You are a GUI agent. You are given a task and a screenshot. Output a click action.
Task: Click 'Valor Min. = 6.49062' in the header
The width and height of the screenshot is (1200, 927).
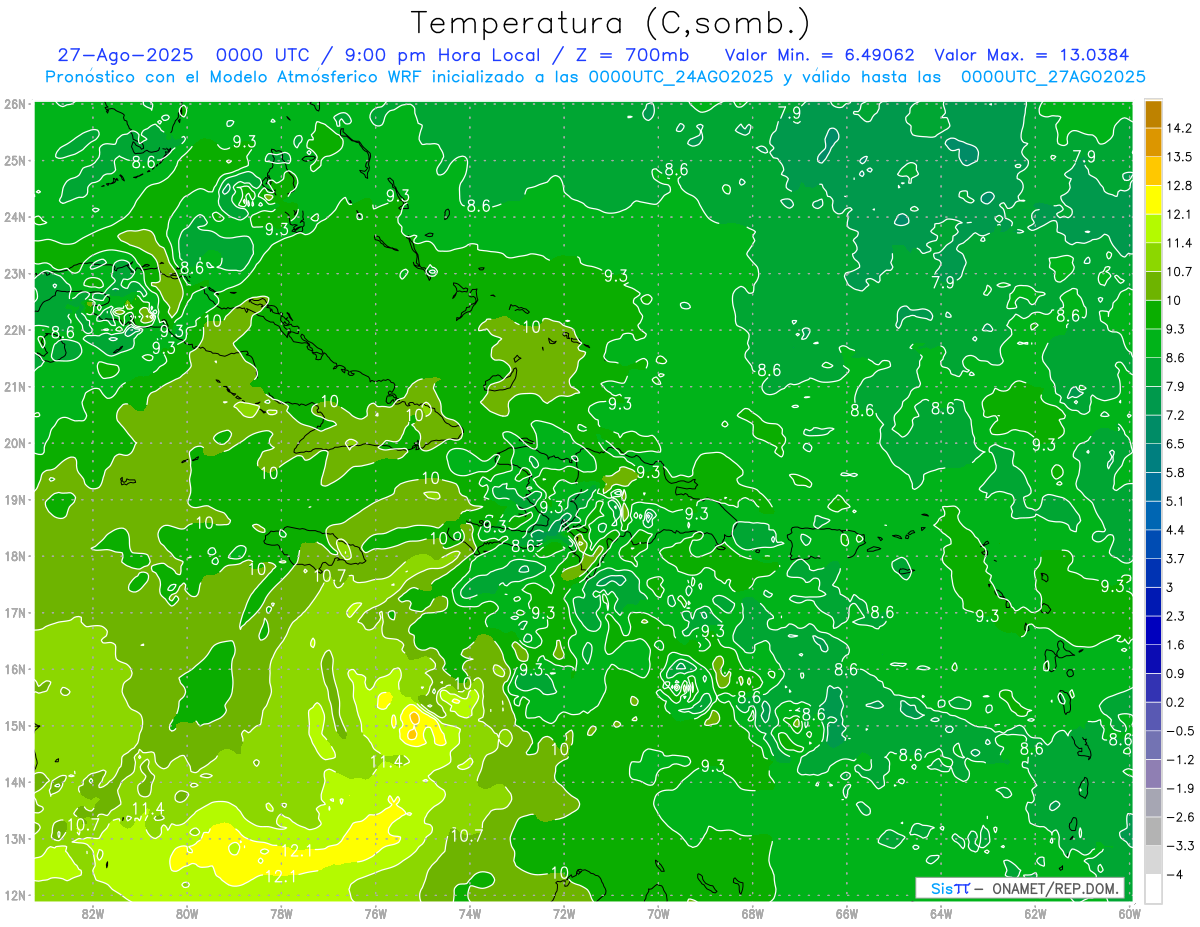pos(820,55)
